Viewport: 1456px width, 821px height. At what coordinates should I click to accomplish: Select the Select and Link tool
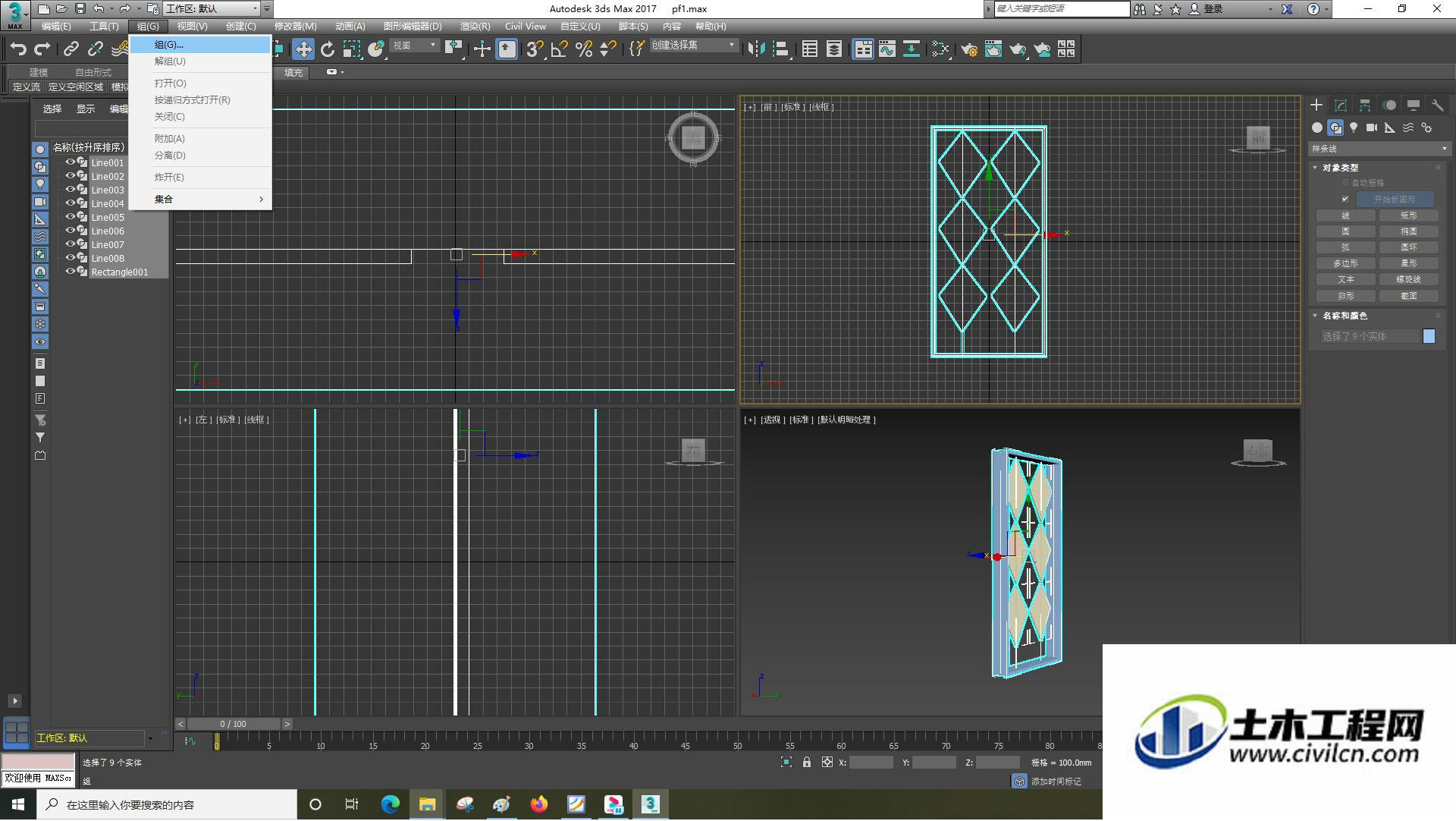(x=71, y=49)
